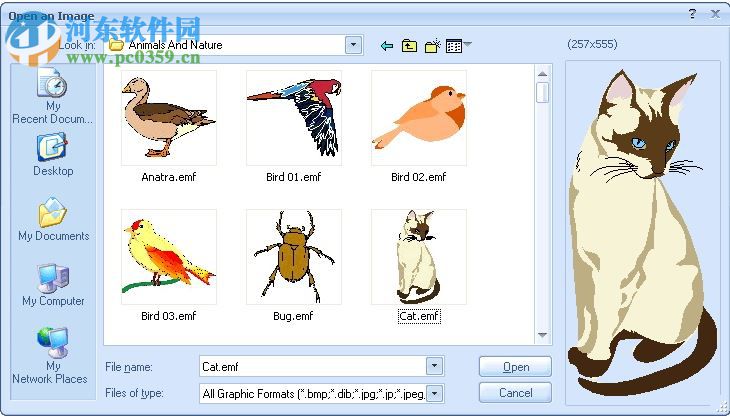Image resolution: width=730 pixels, height=416 pixels.
Task: Click the Cat.emf file name label
Action: pos(419,316)
